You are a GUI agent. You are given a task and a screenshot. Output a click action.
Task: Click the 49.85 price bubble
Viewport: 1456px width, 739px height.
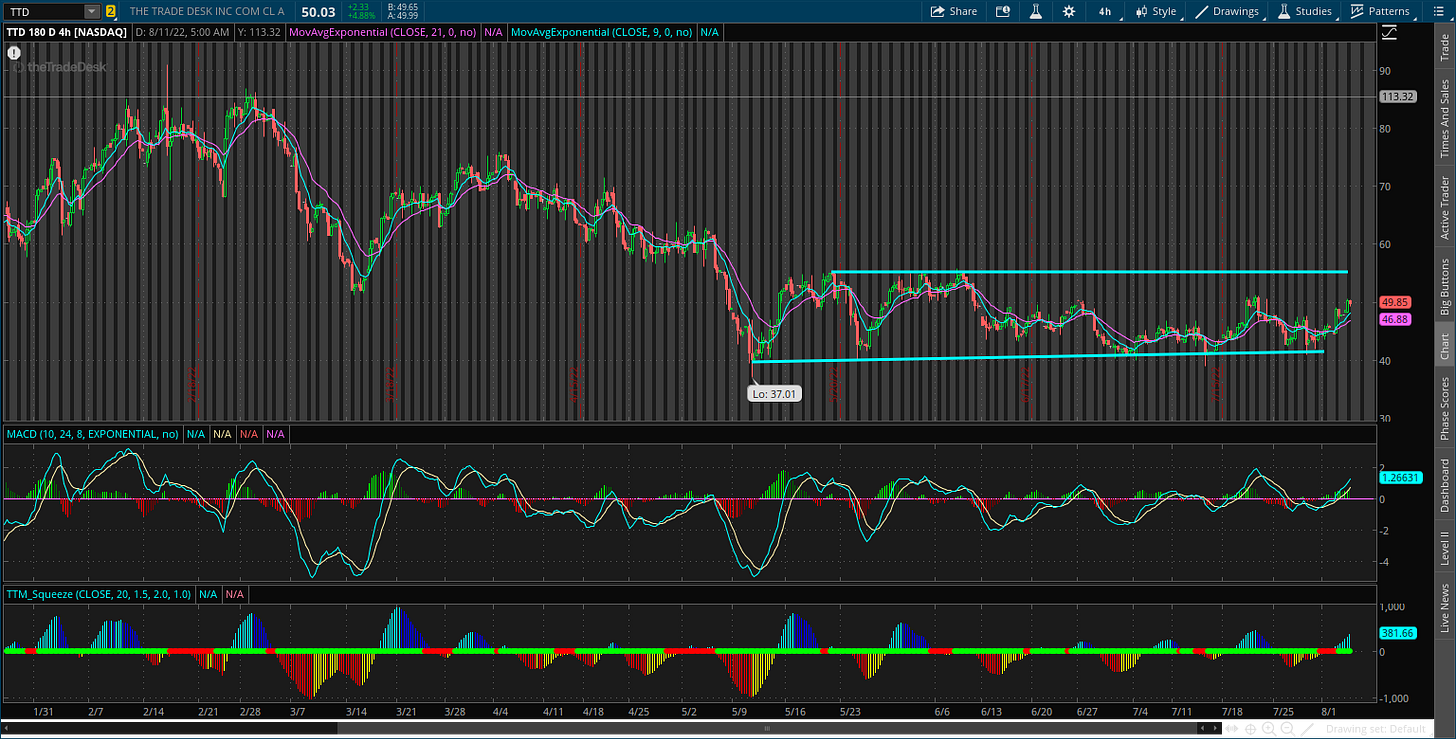(x=1394, y=302)
